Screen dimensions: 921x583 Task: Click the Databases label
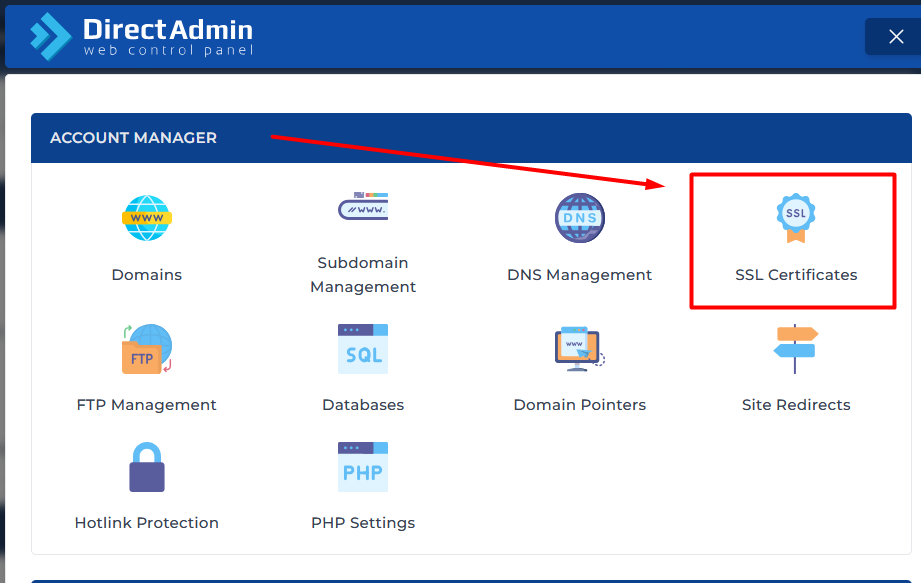(363, 405)
